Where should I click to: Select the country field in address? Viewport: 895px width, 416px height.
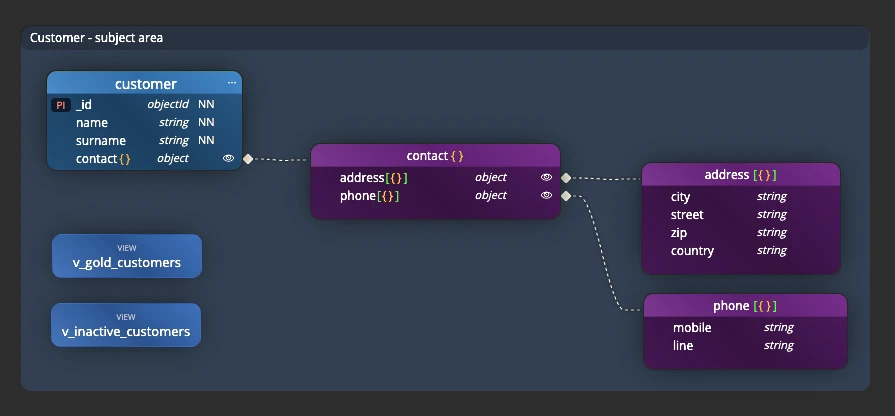740,251
